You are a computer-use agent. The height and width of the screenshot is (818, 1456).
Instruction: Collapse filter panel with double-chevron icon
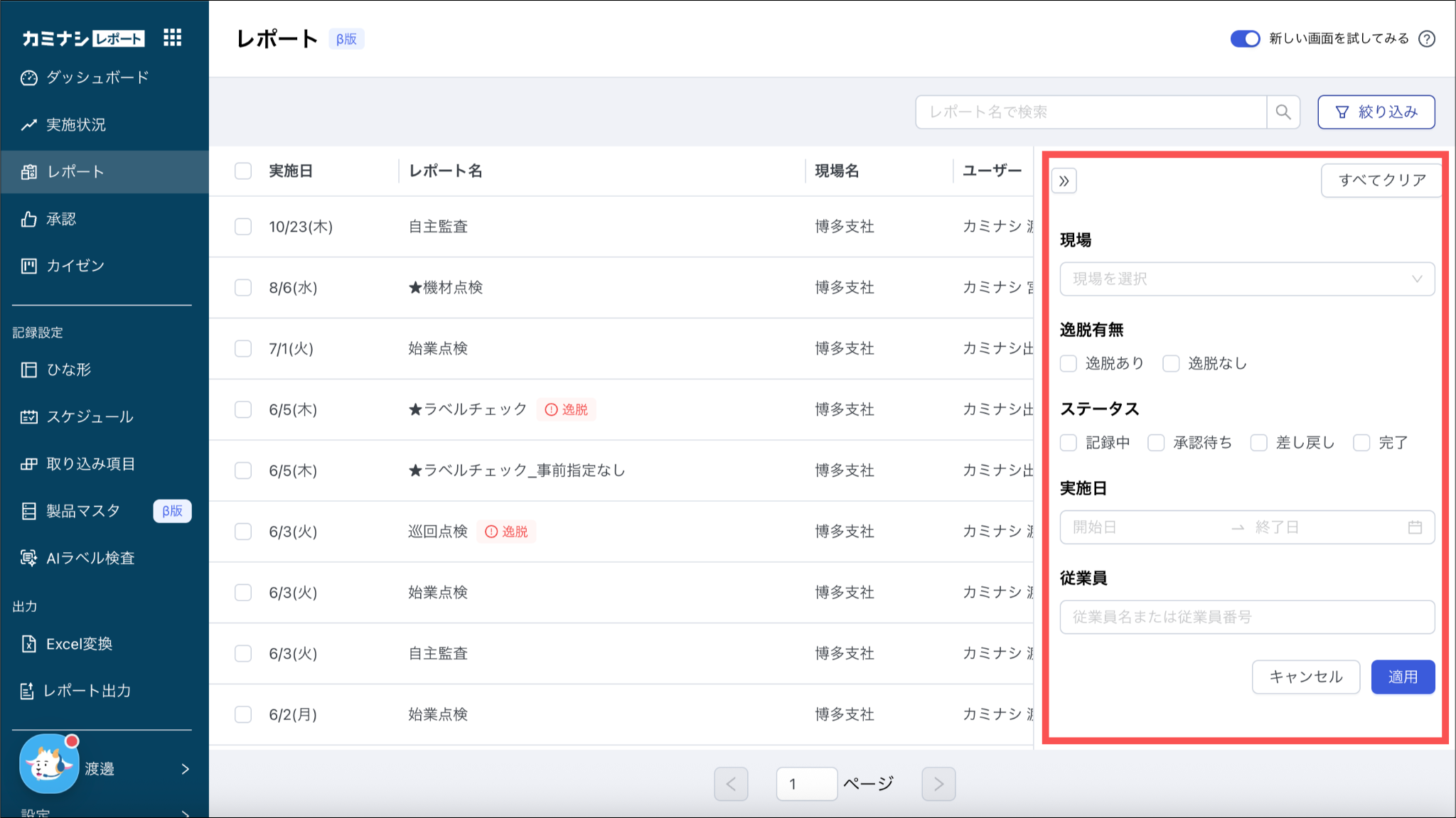(1064, 181)
